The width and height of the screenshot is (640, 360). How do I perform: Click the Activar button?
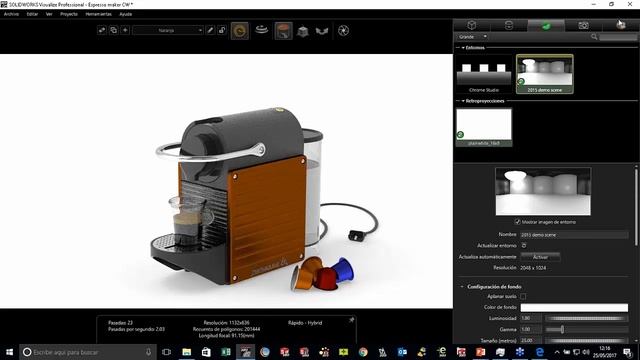(x=540, y=257)
